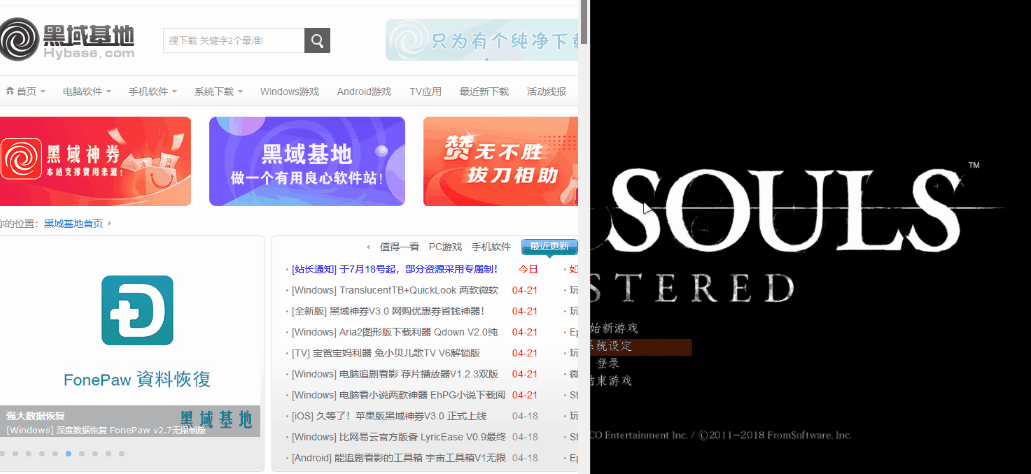This screenshot has width=1031, height=474.
Task: Select 始新游戏 in Dark Souls menu
Action: pos(614,329)
